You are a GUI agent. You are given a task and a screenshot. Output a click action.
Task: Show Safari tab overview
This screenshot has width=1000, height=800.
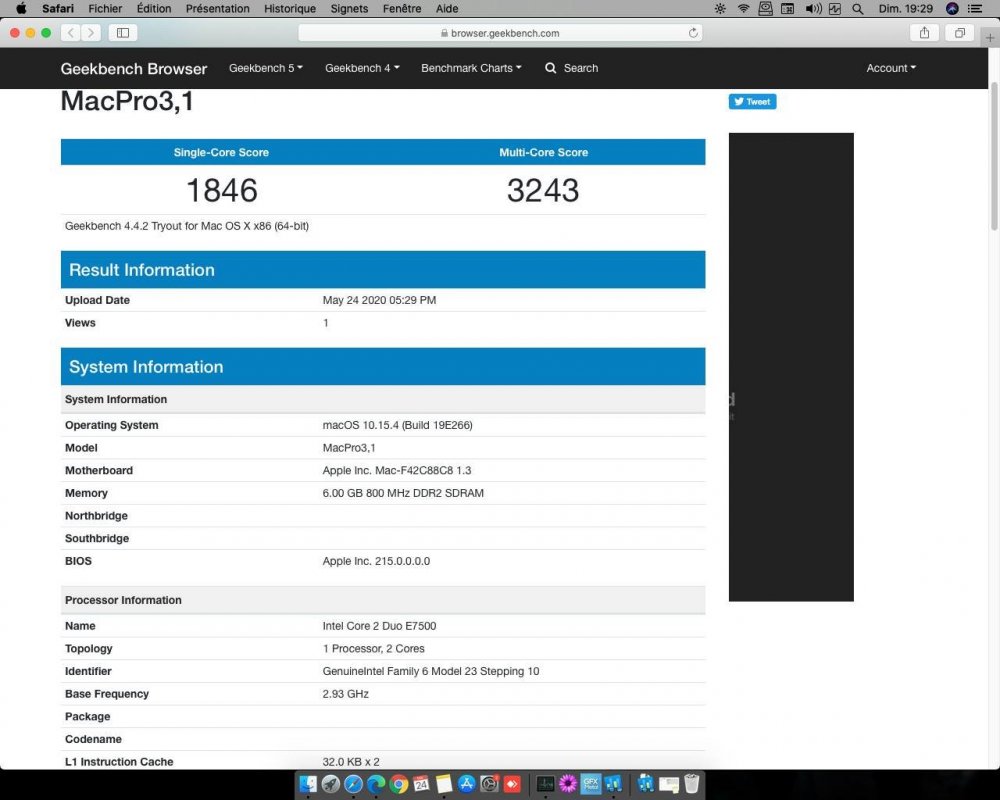[x=959, y=33]
